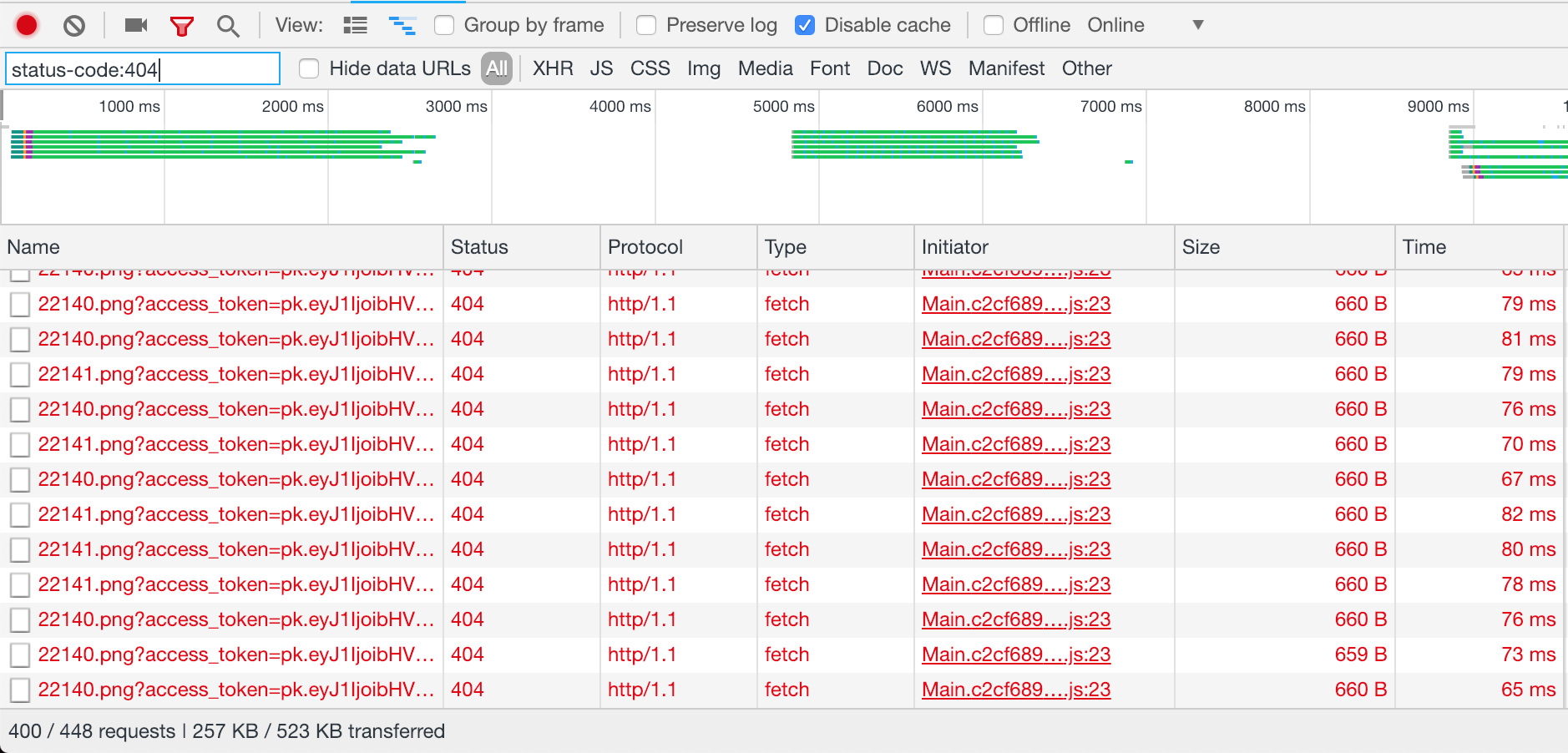Check the box next to the first 22141.png request
Viewport: 1568px width, 753px height.
coord(19,374)
